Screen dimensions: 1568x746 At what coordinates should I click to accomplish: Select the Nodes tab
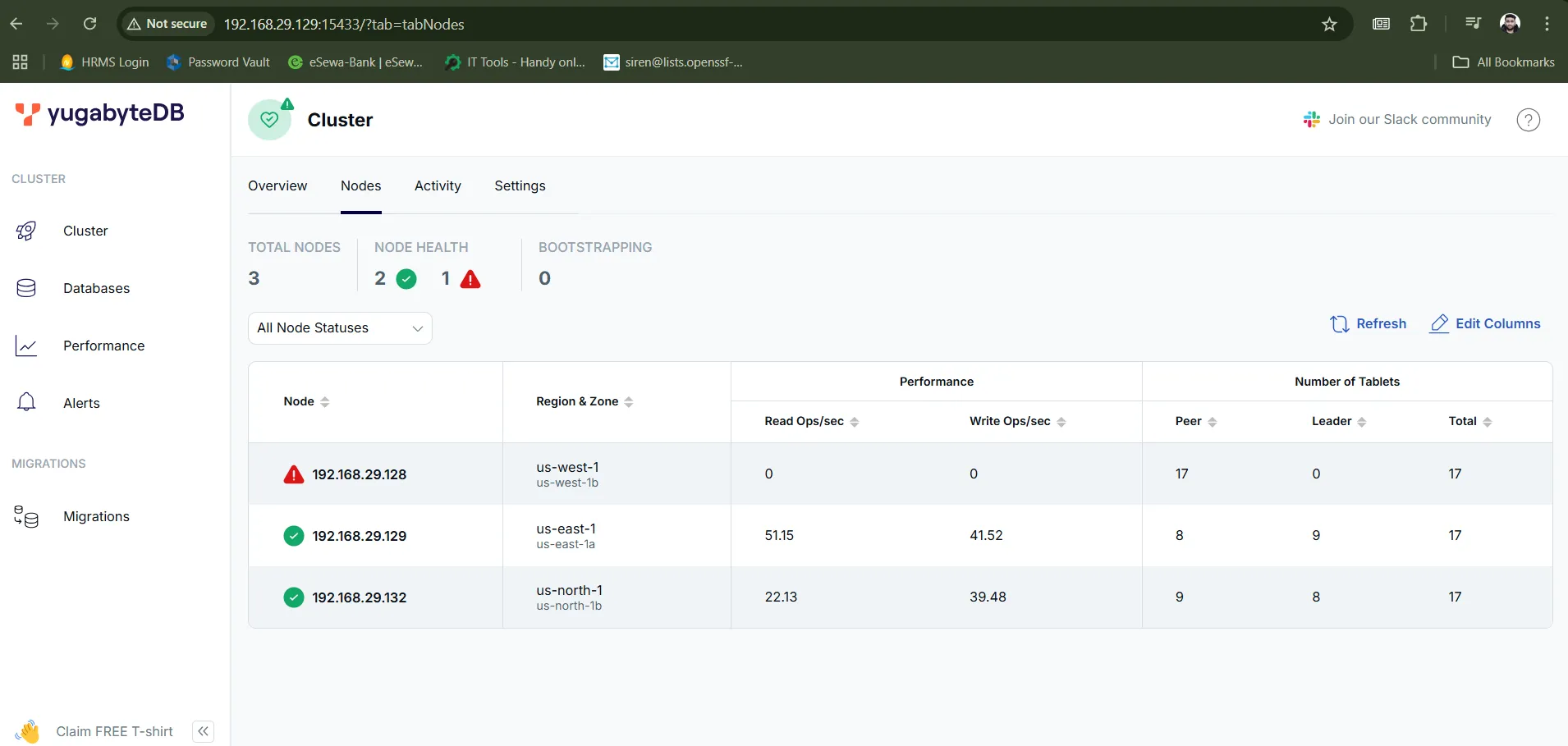coord(361,185)
